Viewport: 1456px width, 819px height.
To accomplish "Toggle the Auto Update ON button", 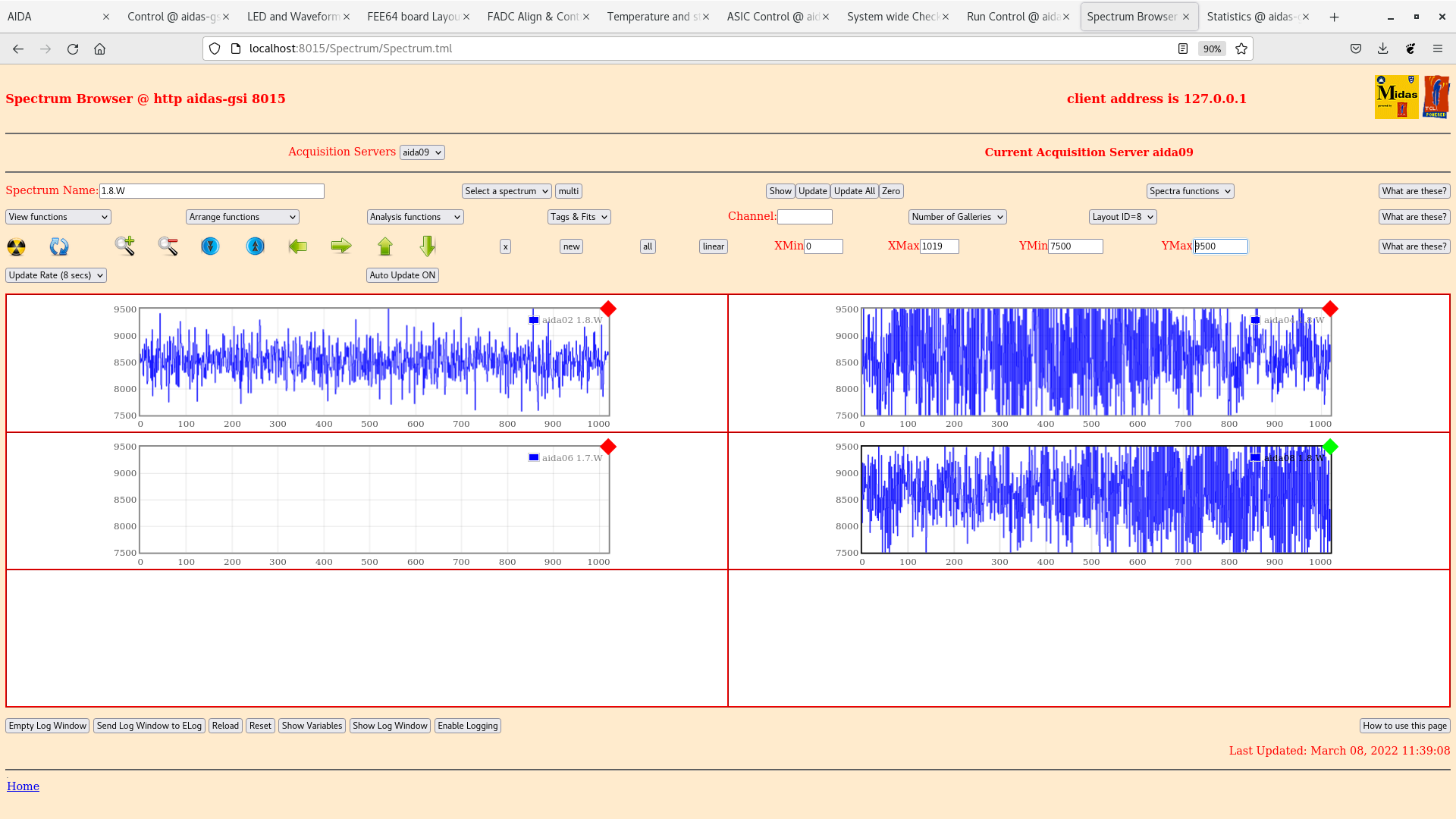I will [x=403, y=275].
